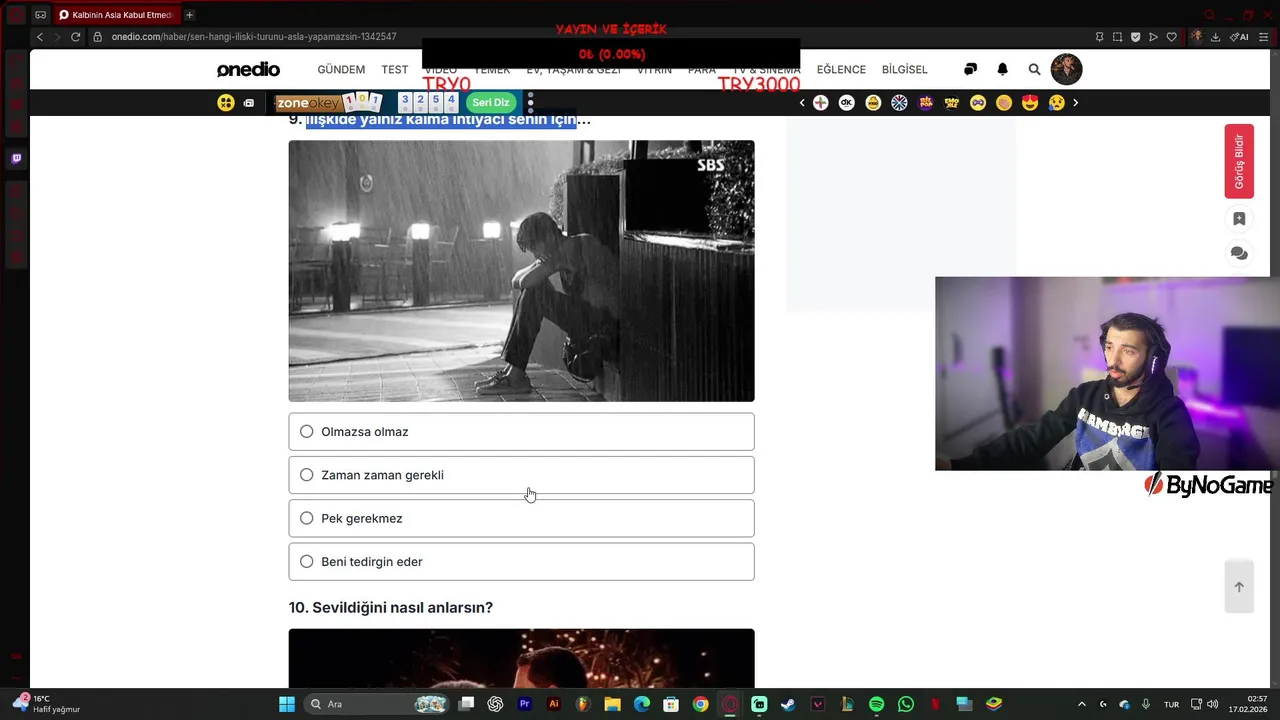This screenshot has width=1280, height=720.
Task: Open WhatsApp from the taskbar
Action: pyautogui.click(x=906, y=704)
